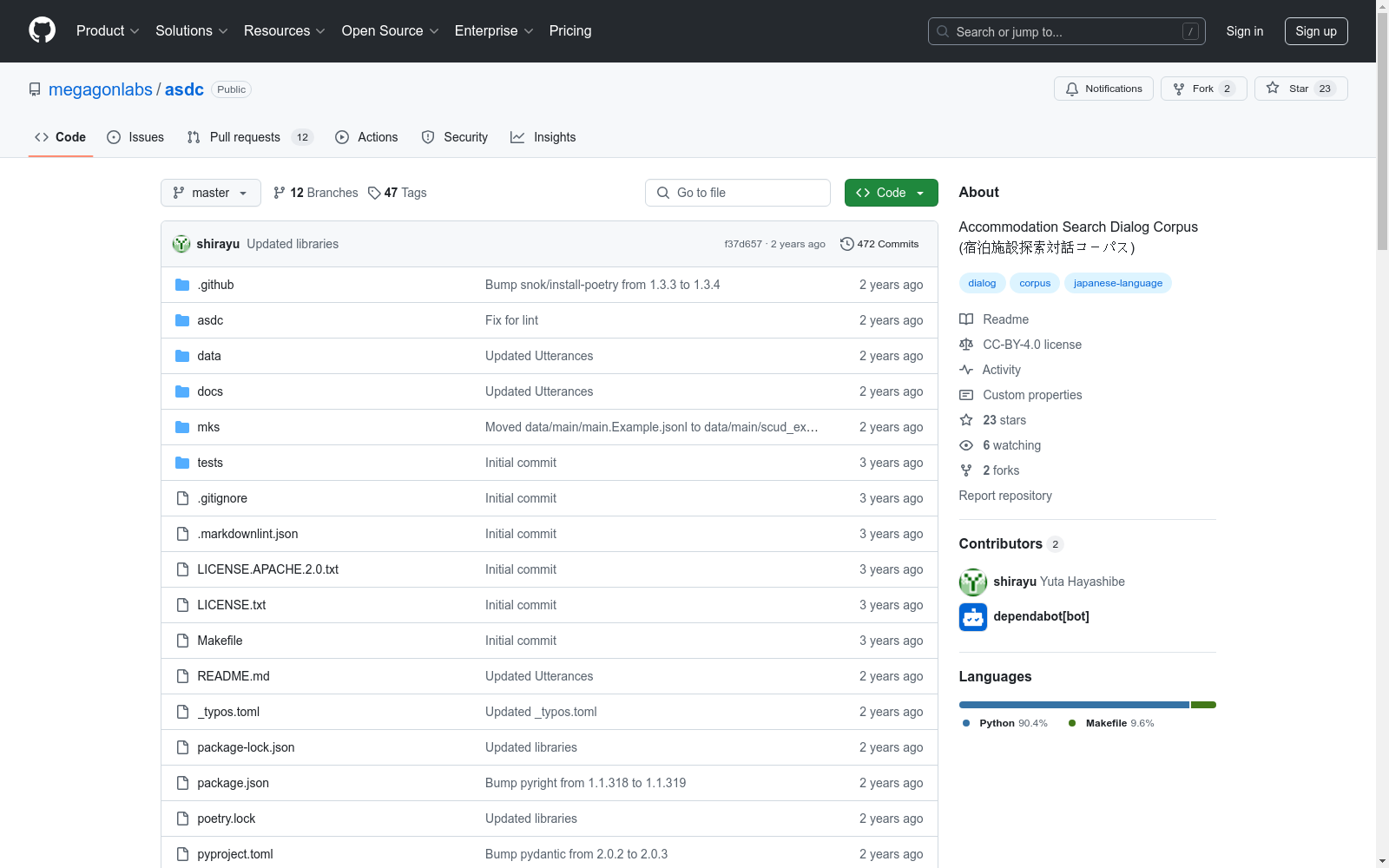Click the Makefile file icon
This screenshot has width=1389, height=868.
pyautogui.click(x=182, y=641)
